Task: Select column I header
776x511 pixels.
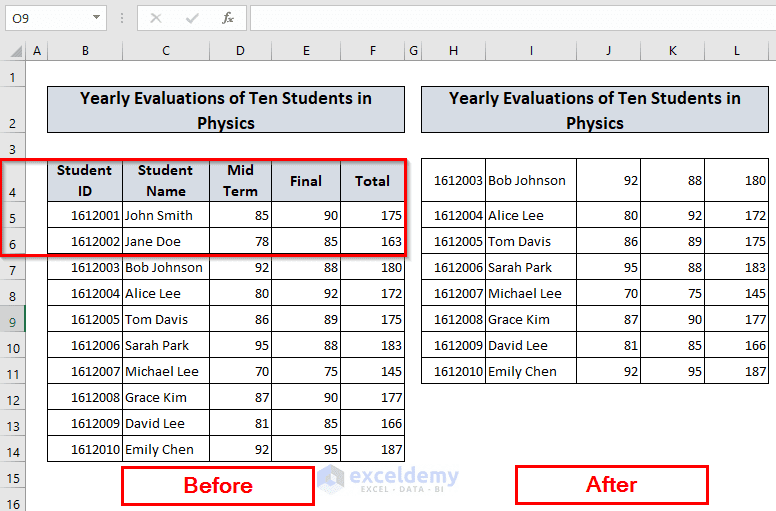Action: point(531,51)
